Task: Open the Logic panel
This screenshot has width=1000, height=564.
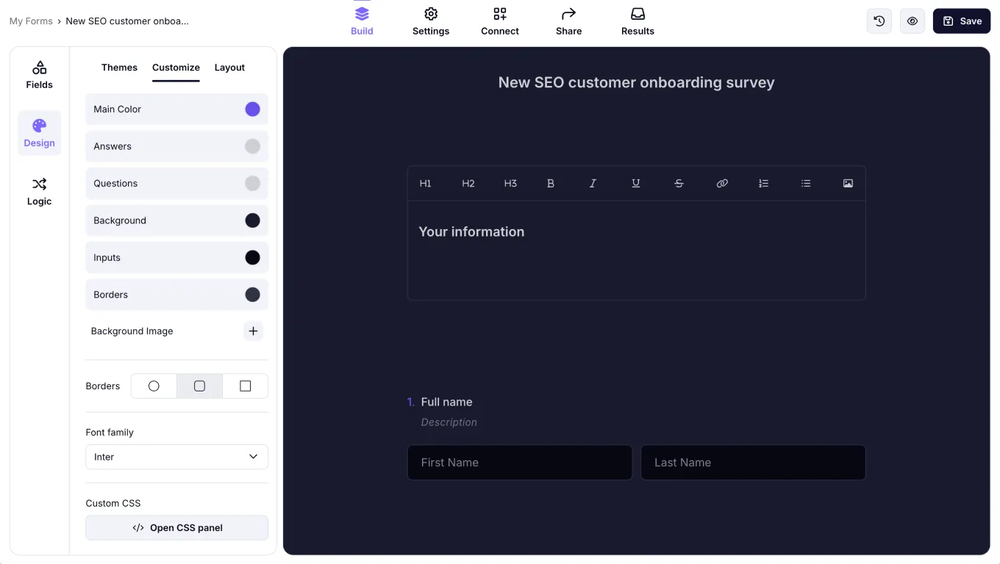Action: pyautogui.click(x=39, y=191)
